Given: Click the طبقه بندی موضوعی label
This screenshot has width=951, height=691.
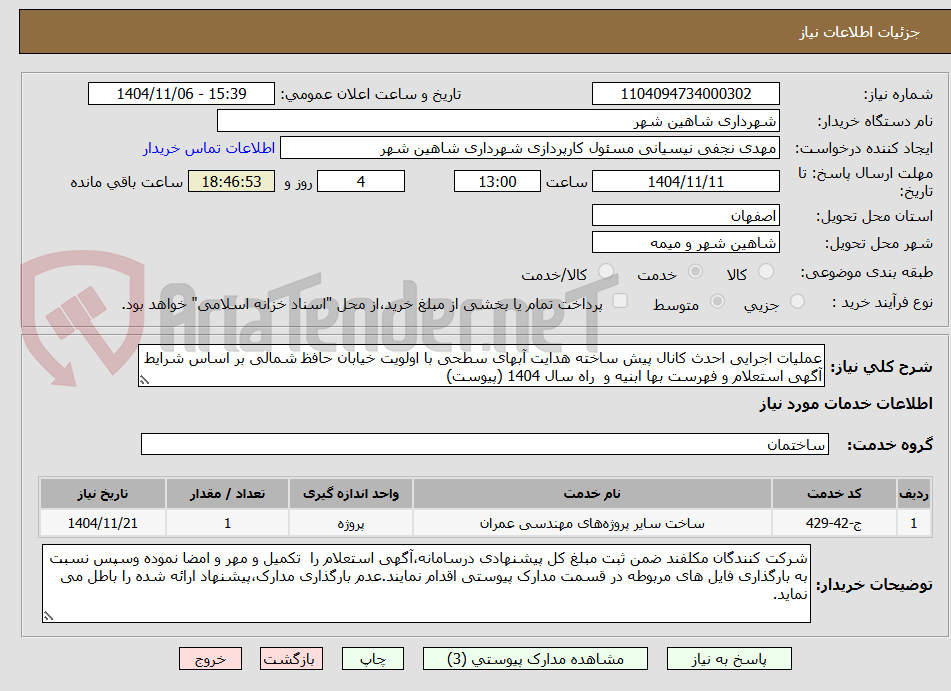Looking at the screenshot, I should (x=867, y=272).
